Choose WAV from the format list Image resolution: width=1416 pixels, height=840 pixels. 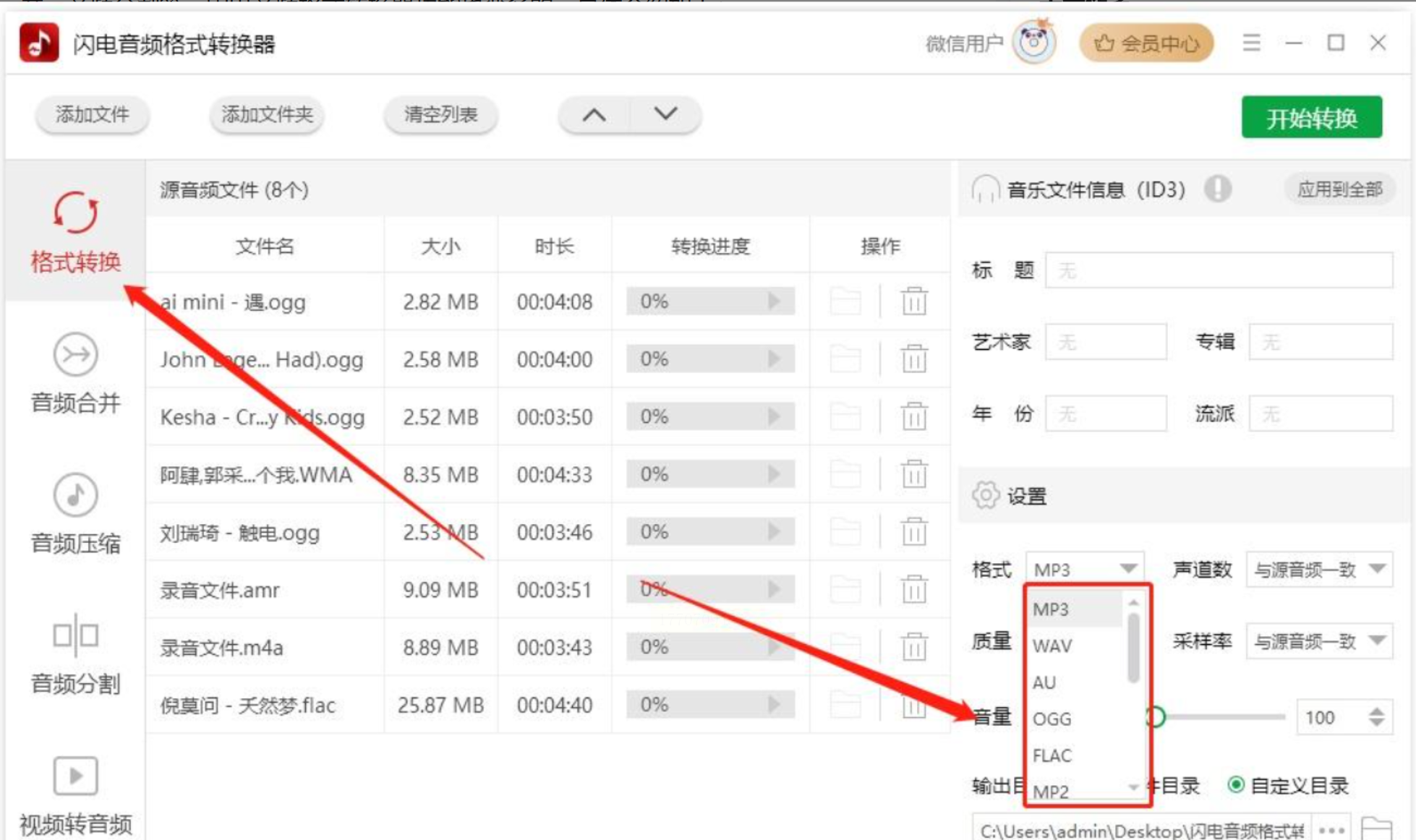[1052, 646]
